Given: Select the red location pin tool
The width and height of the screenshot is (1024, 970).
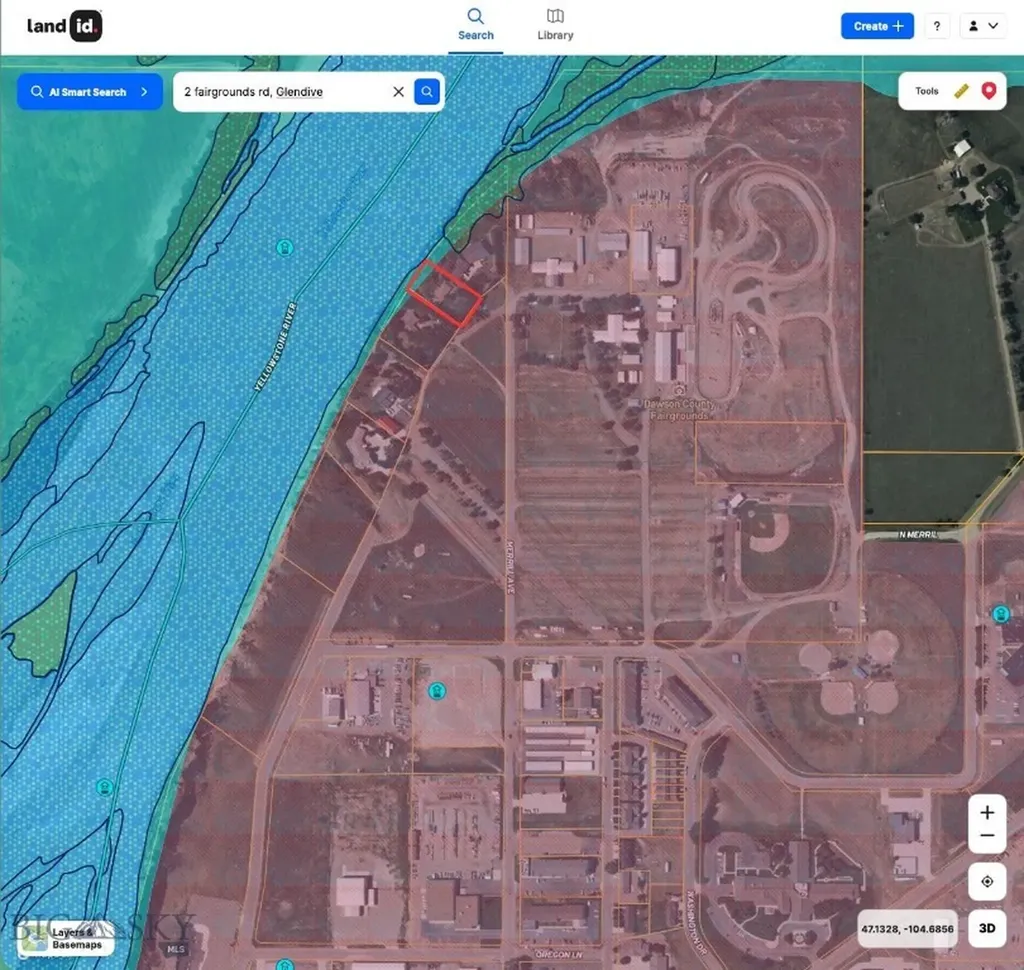Looking at the screenshot, I should 989,91.
